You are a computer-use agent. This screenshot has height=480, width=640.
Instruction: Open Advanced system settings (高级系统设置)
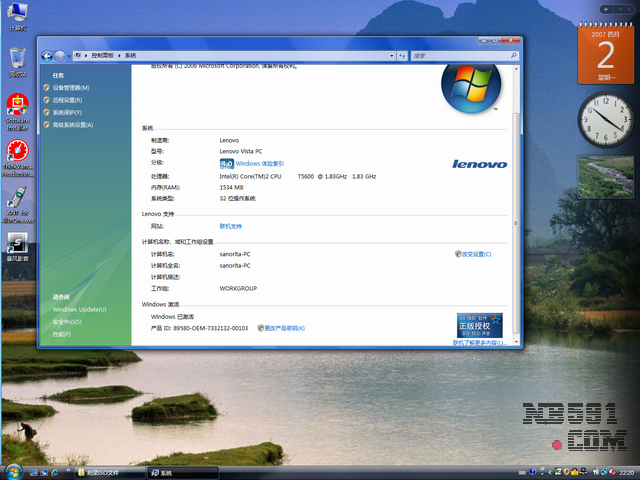coord(72,125)
